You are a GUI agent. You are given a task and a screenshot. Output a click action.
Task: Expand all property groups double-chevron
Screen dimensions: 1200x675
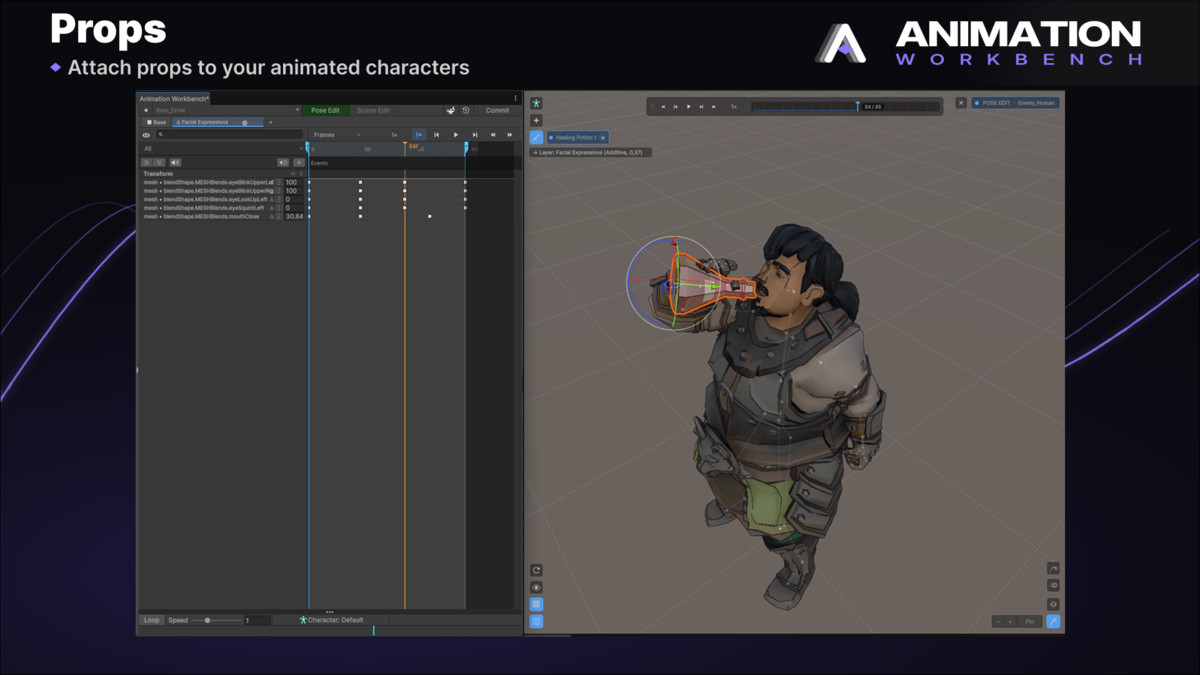pyautogui.click(x=146, y=162)
